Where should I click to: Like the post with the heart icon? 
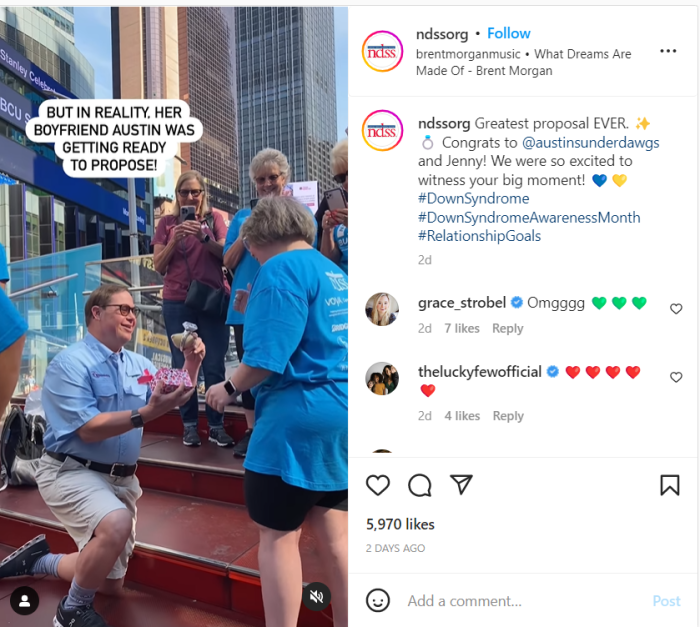(x=378, y=485)
